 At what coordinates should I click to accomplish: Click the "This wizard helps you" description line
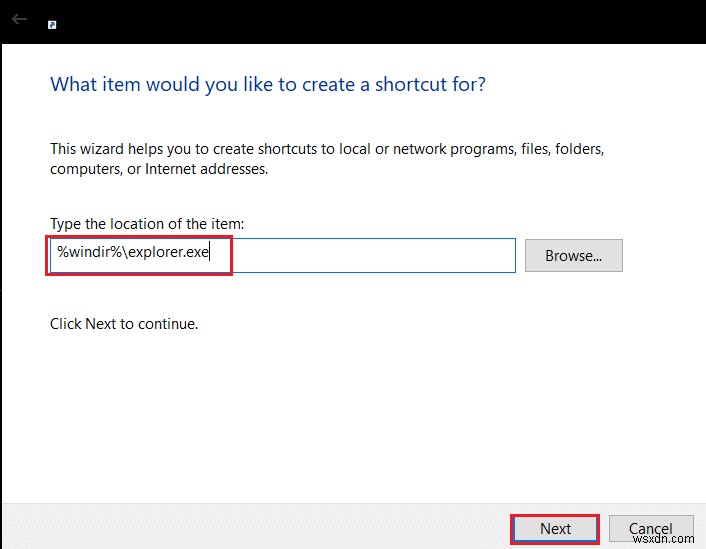[327, 149]
